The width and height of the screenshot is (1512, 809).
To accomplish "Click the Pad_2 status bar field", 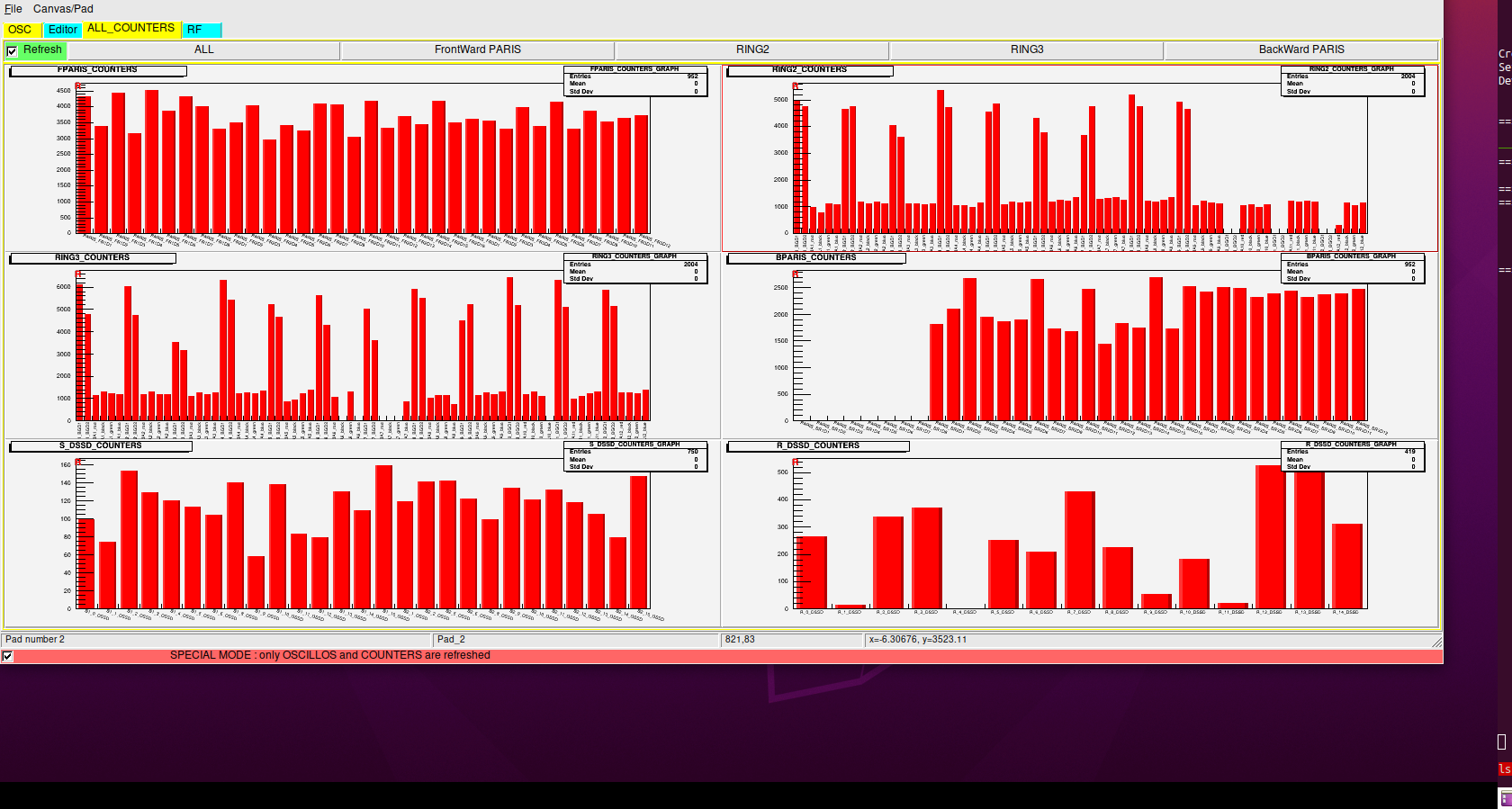I will [x=576, y=640].
